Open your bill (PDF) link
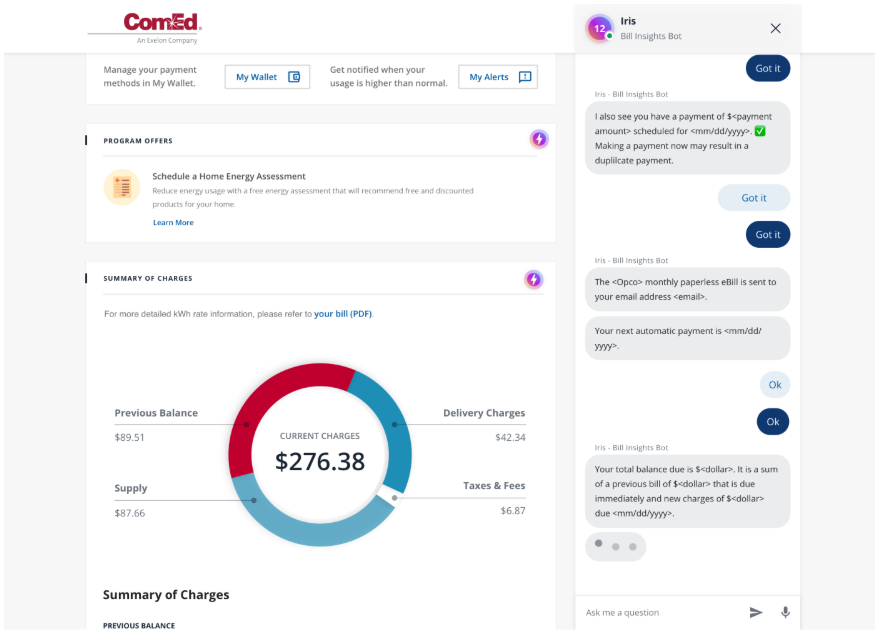The width and height of the screenshot is (875, 631). click(x=343, y=314)
